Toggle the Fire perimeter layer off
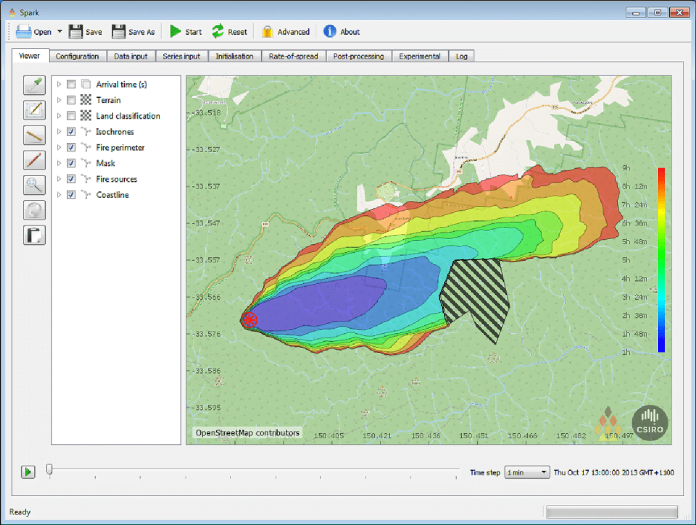696x525 pixels. tap(72, 148)
